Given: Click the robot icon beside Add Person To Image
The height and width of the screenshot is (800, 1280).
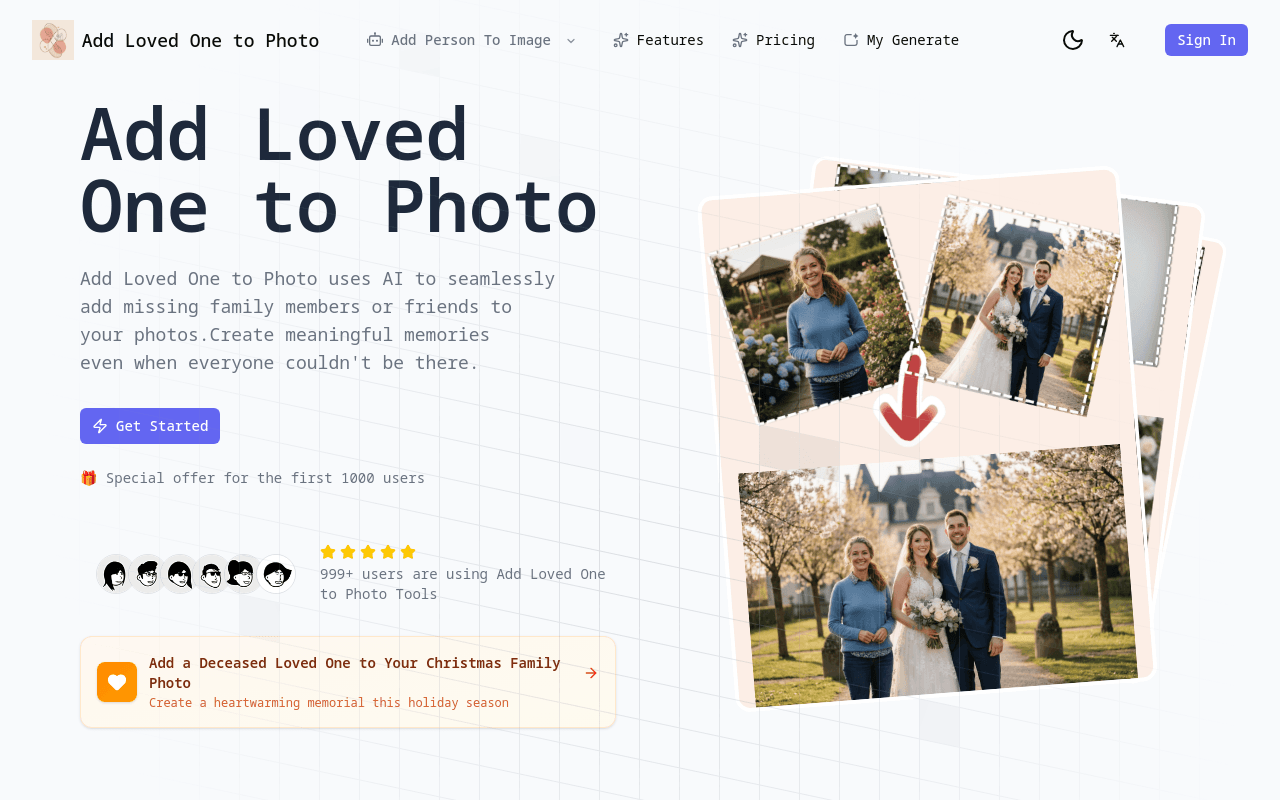Looking at the screenshot, I should (375, 40).
